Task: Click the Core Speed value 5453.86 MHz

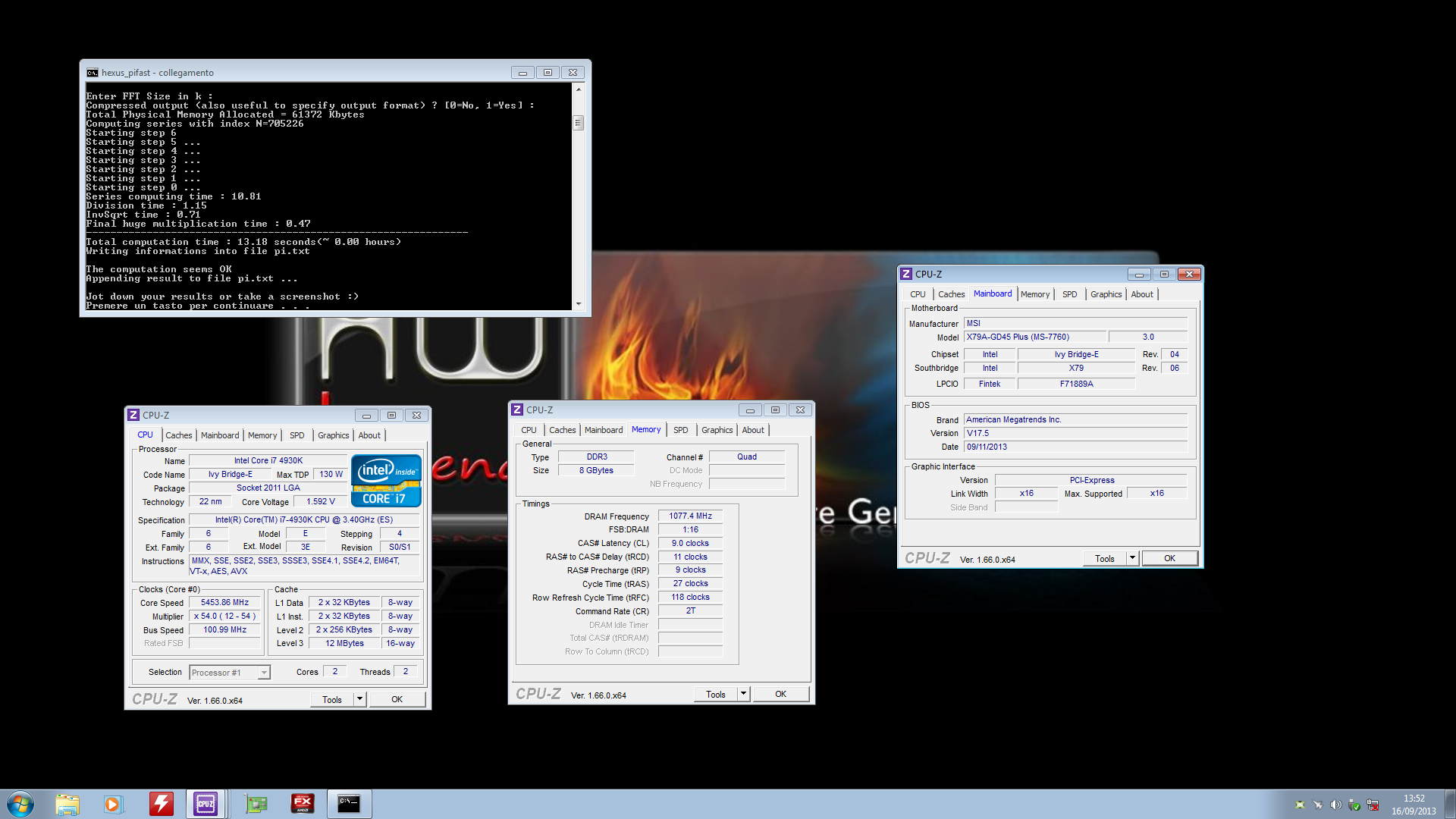Action: coord(224,602)
